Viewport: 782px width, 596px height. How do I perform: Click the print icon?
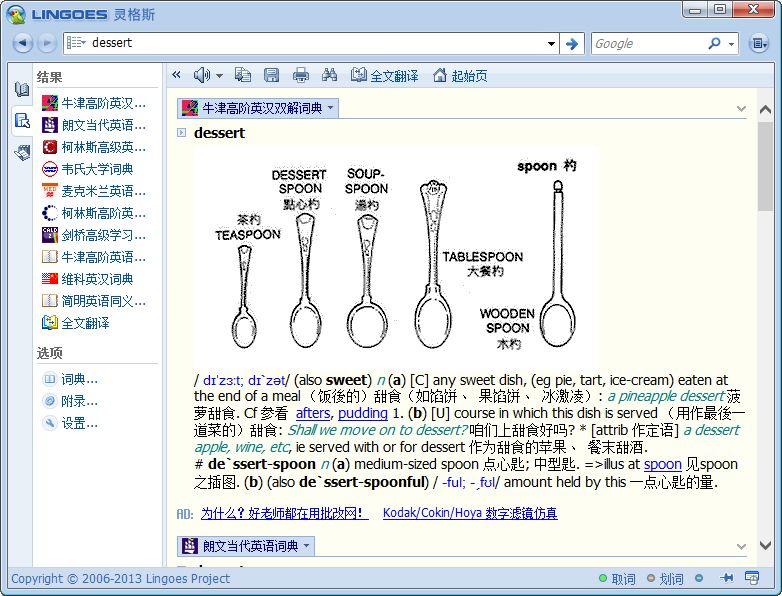[x=301, y=75]
